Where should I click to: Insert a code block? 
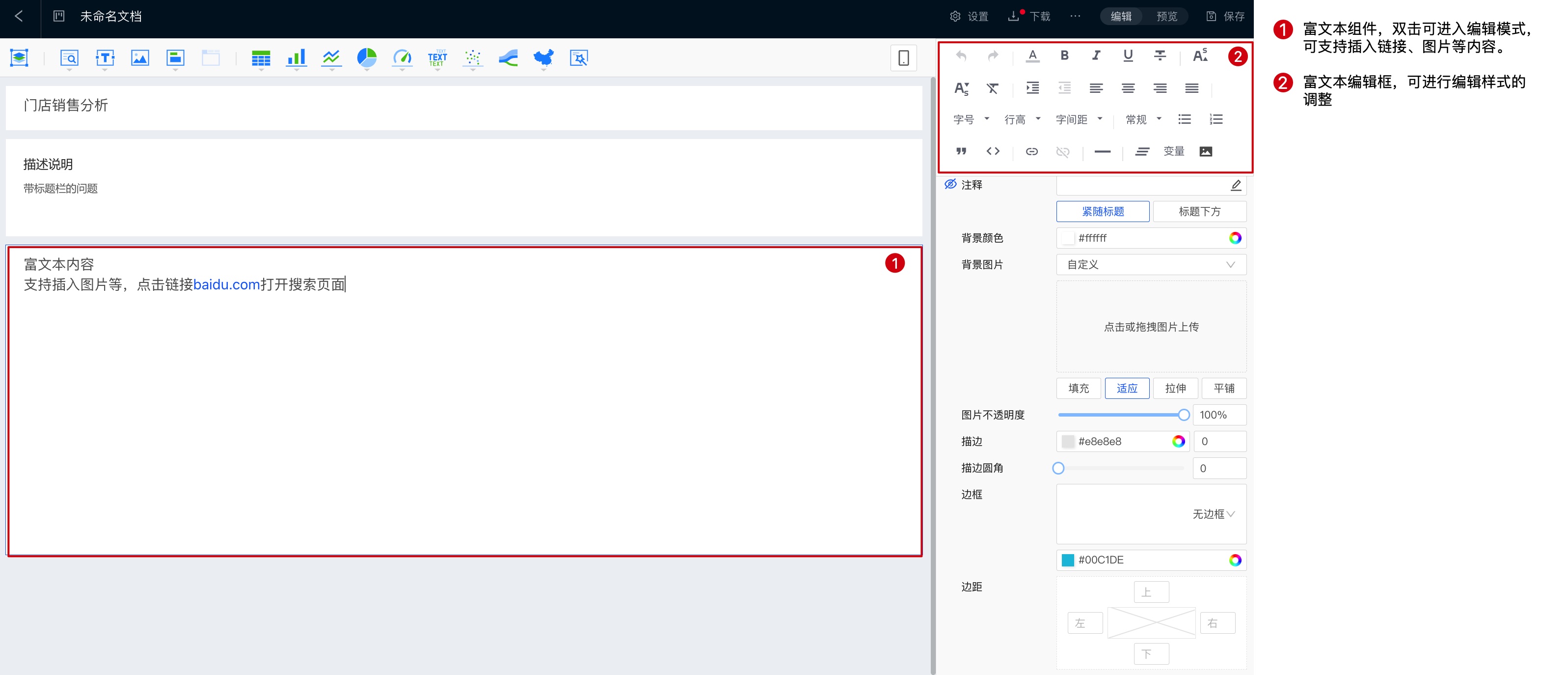click(993, 151)
